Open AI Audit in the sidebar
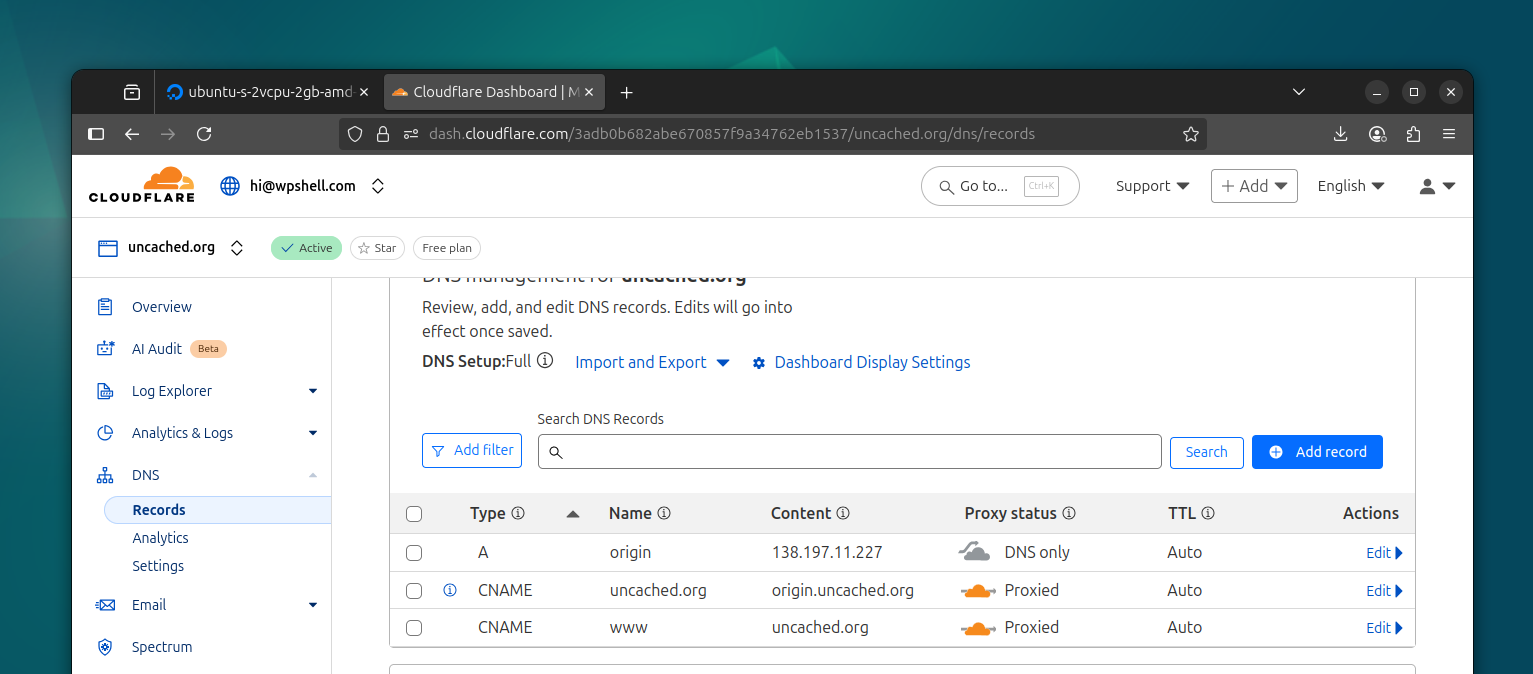The width and height of the screenshot is (1533, 674). click(x=157, y=349)
